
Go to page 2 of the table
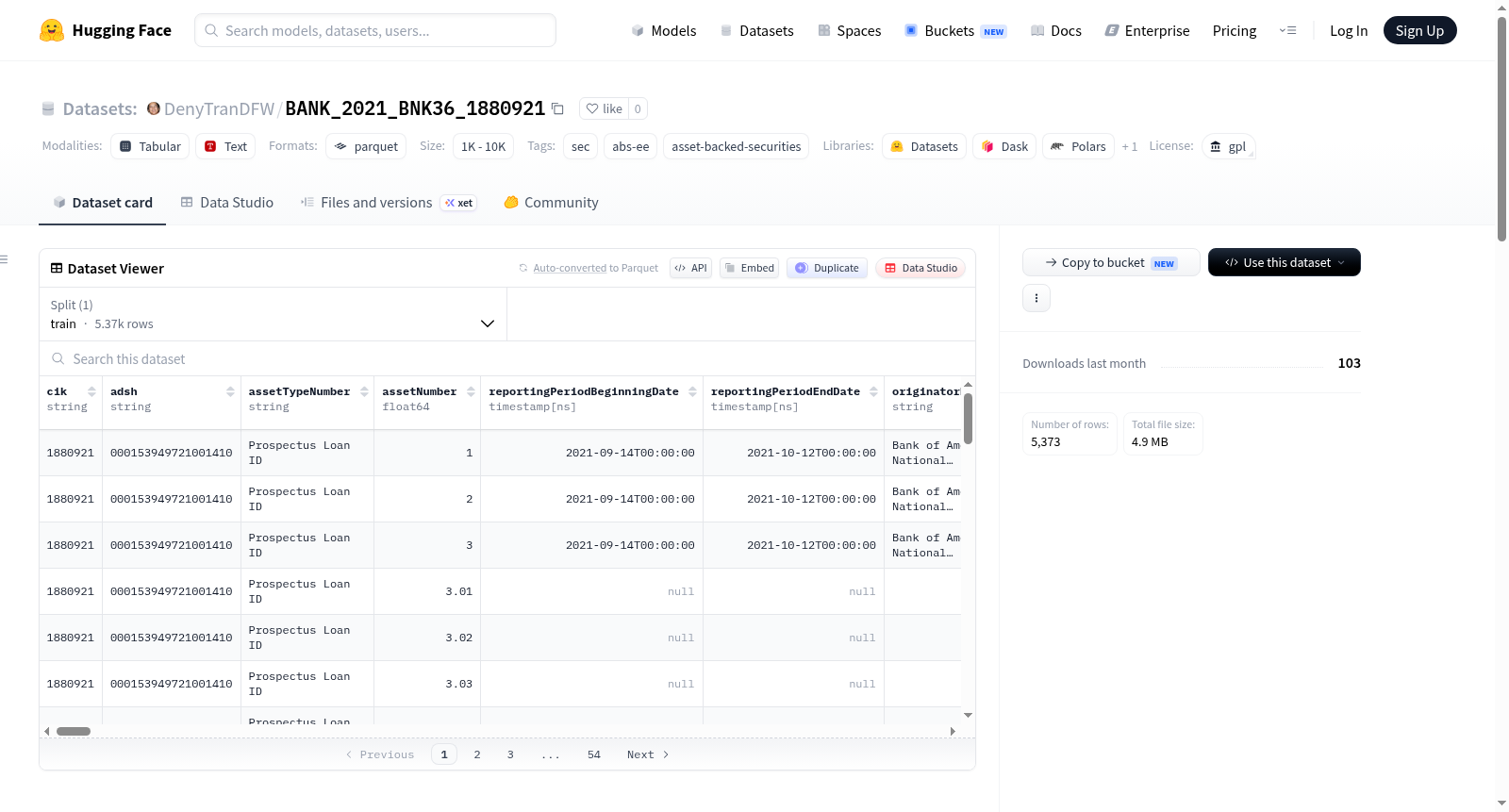coord(477,754)
